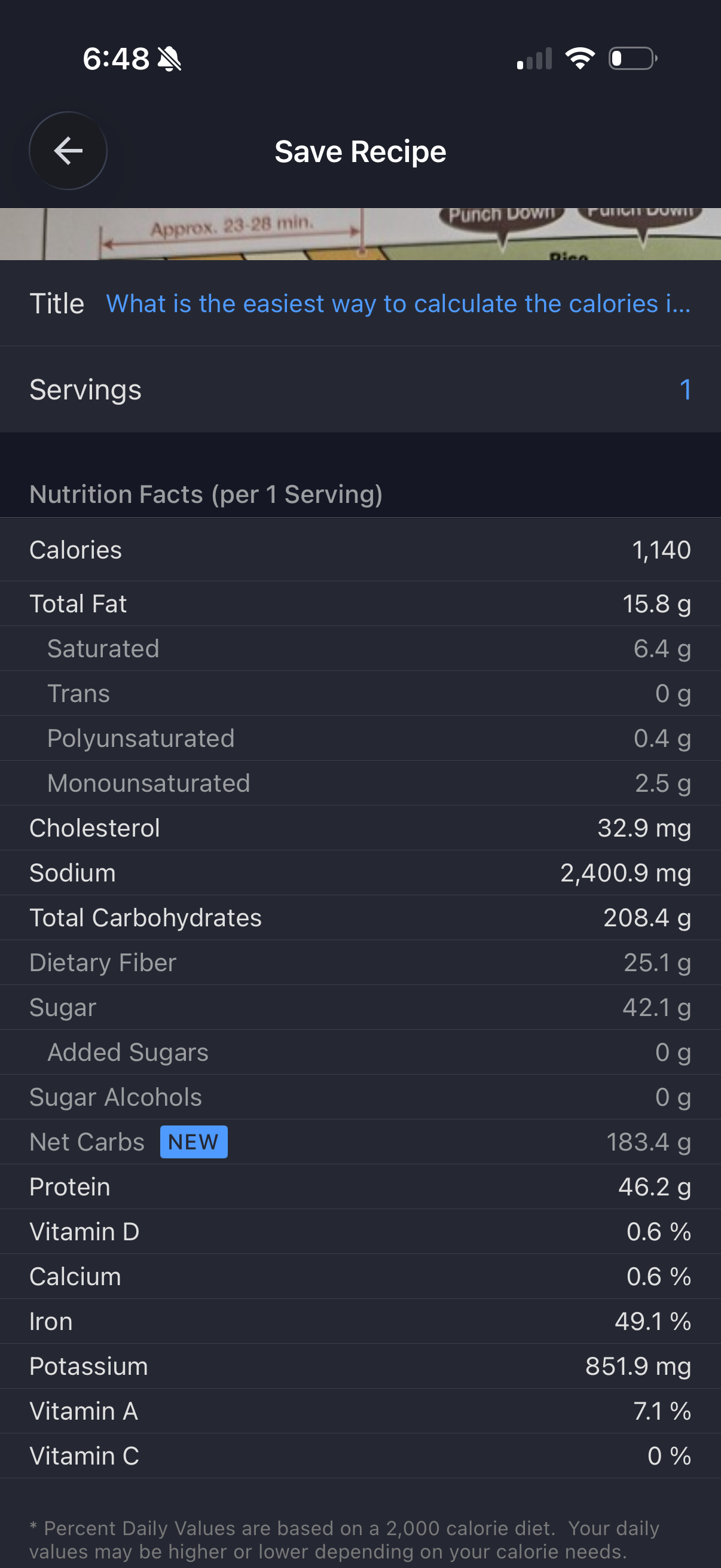Tap the Save Recipe header title
This screenshot has width=721, height=1568.
(x=360, y=151)
